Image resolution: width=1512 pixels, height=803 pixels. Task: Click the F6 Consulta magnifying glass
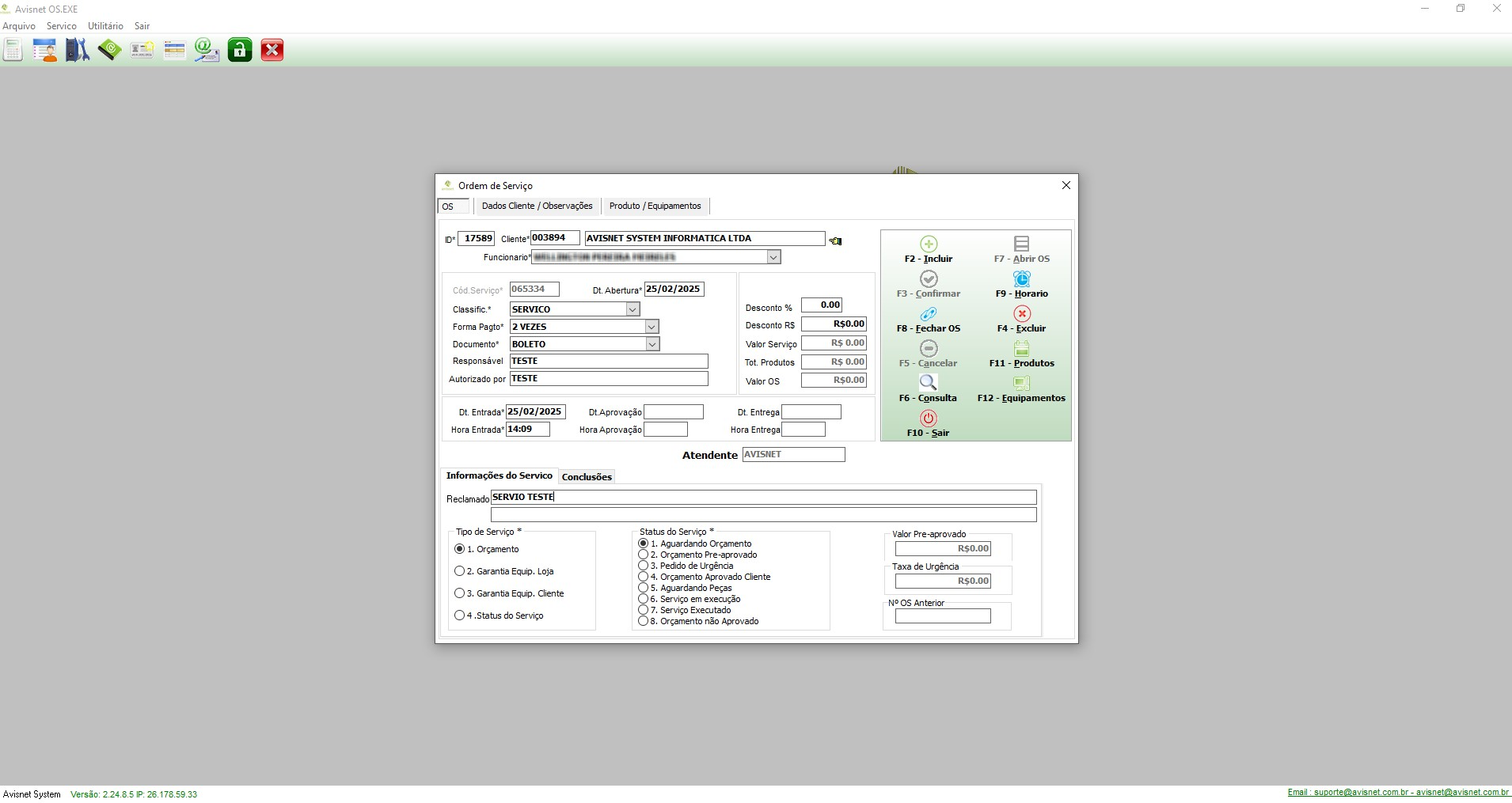pos(928,384)
